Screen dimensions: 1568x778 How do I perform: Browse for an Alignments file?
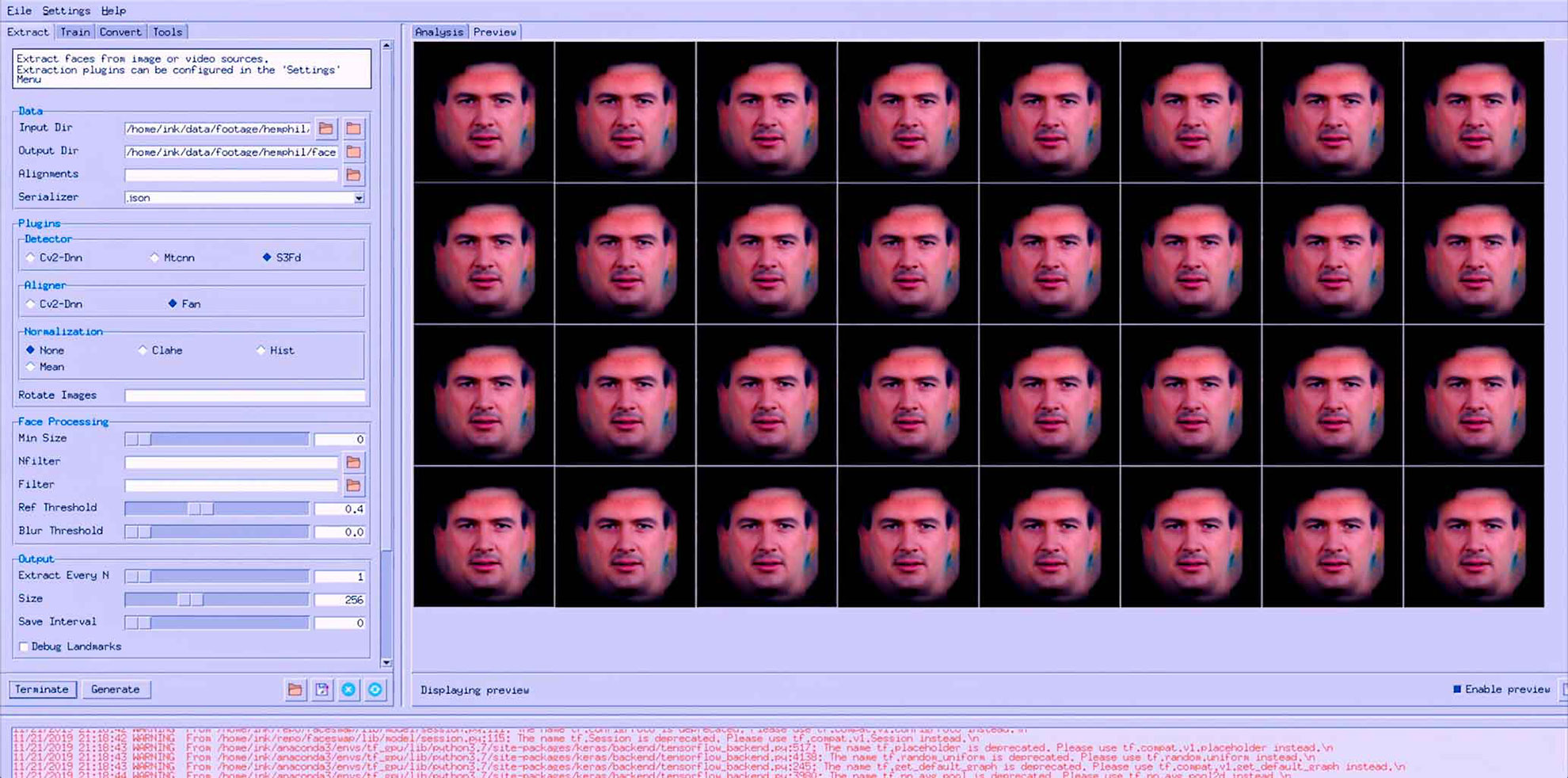click(353, 174)
